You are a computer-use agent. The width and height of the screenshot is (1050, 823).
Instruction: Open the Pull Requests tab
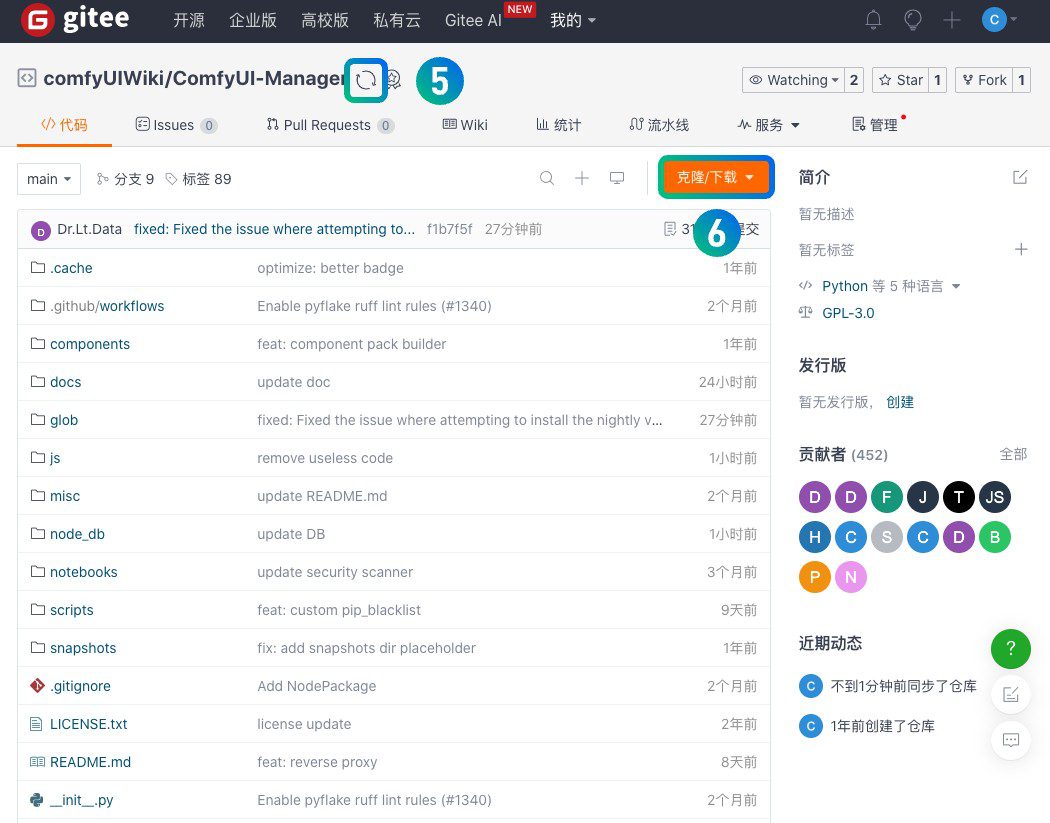(x=329, y=125)
